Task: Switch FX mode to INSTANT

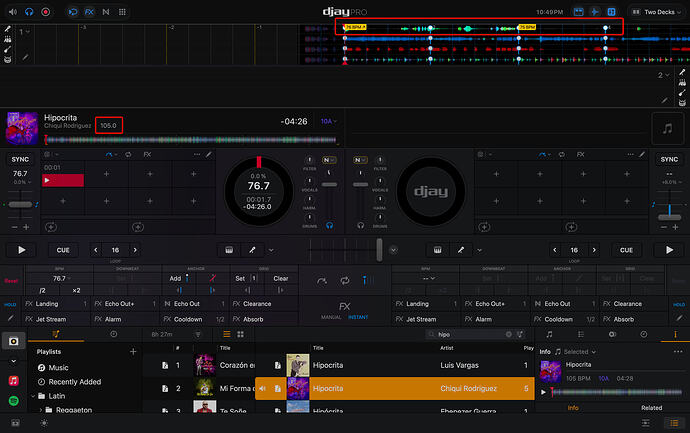Action: (358, 317)
